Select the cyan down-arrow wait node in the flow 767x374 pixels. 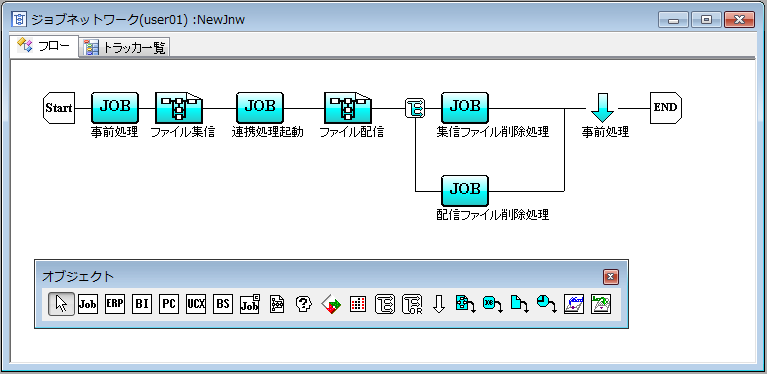point(602,109)
